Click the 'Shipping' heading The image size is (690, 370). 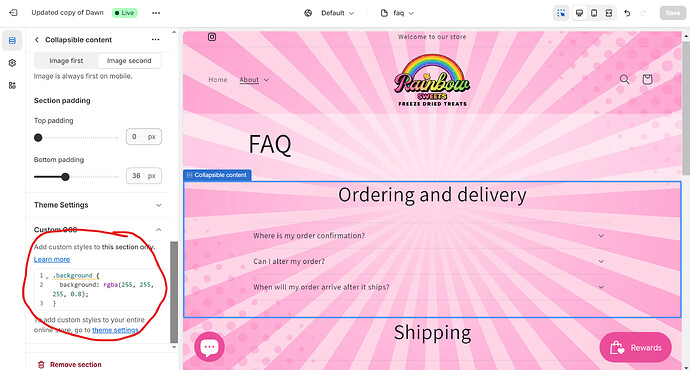point(432,333)
